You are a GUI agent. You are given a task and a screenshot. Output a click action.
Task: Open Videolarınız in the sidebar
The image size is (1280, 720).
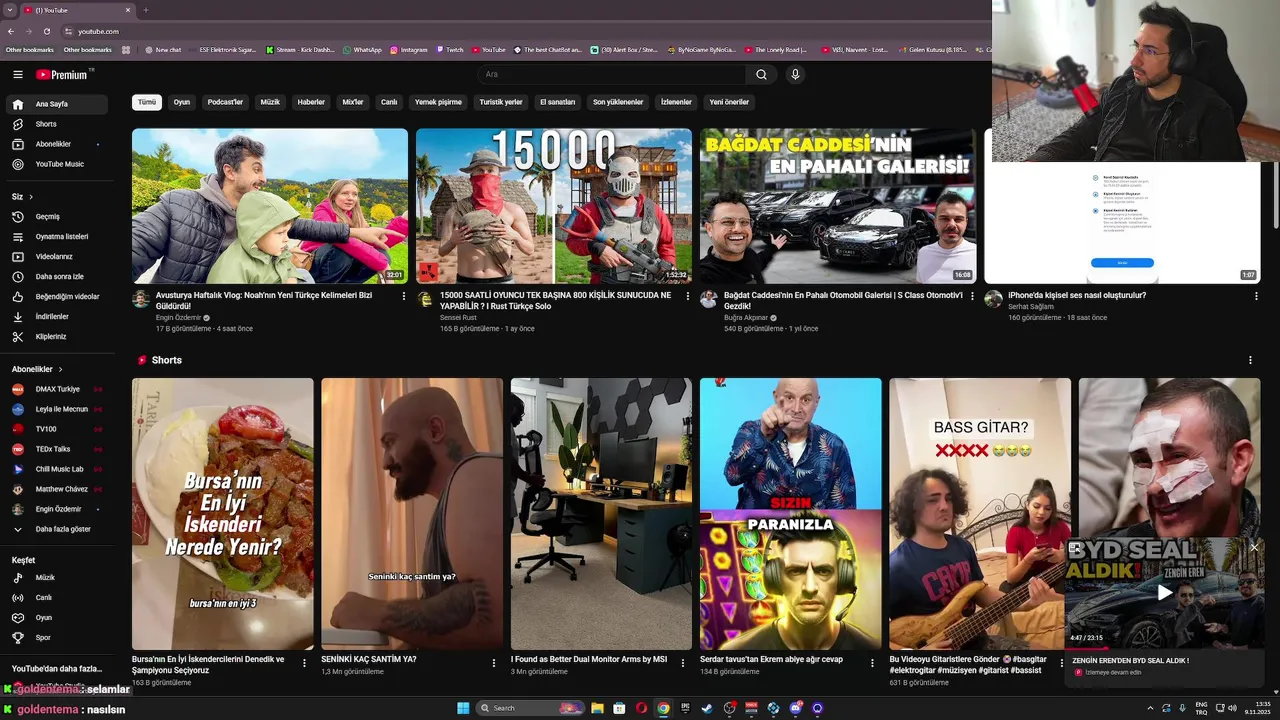point(57,257)
